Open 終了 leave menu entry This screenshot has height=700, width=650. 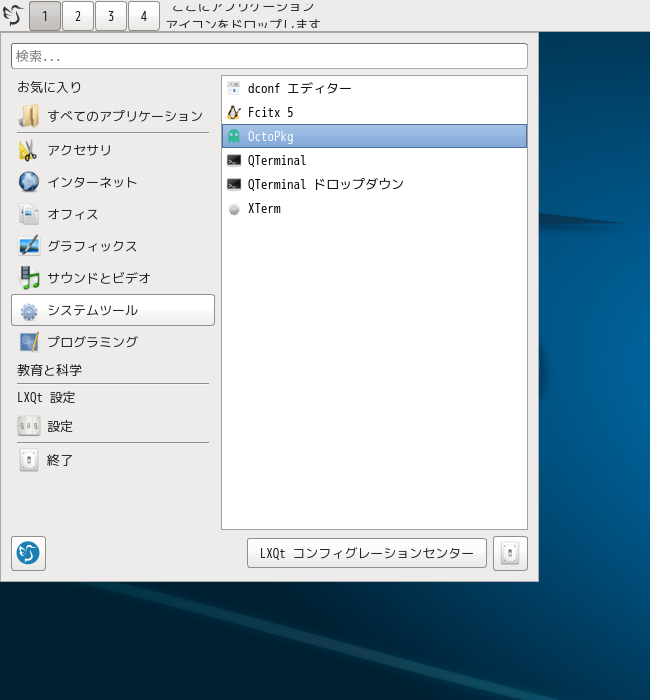click(113, 460)
